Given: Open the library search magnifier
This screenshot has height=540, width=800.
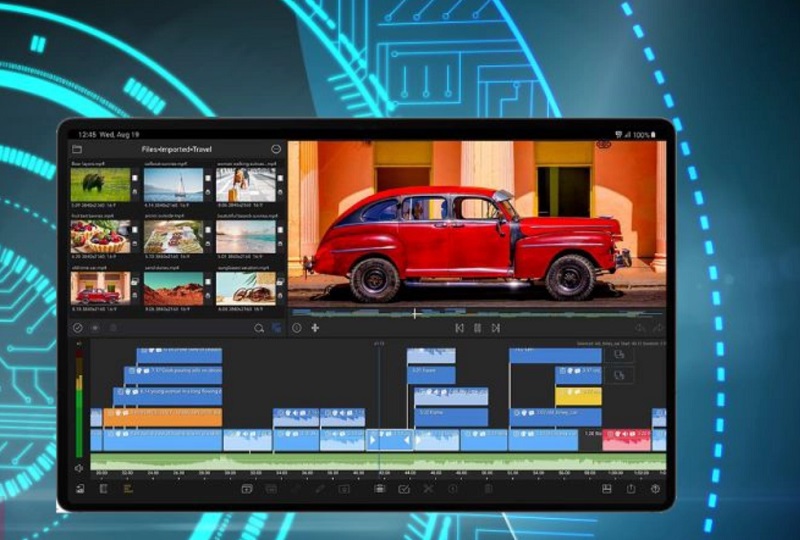Looking at the screenshot, I should click(x=259, y=327).
